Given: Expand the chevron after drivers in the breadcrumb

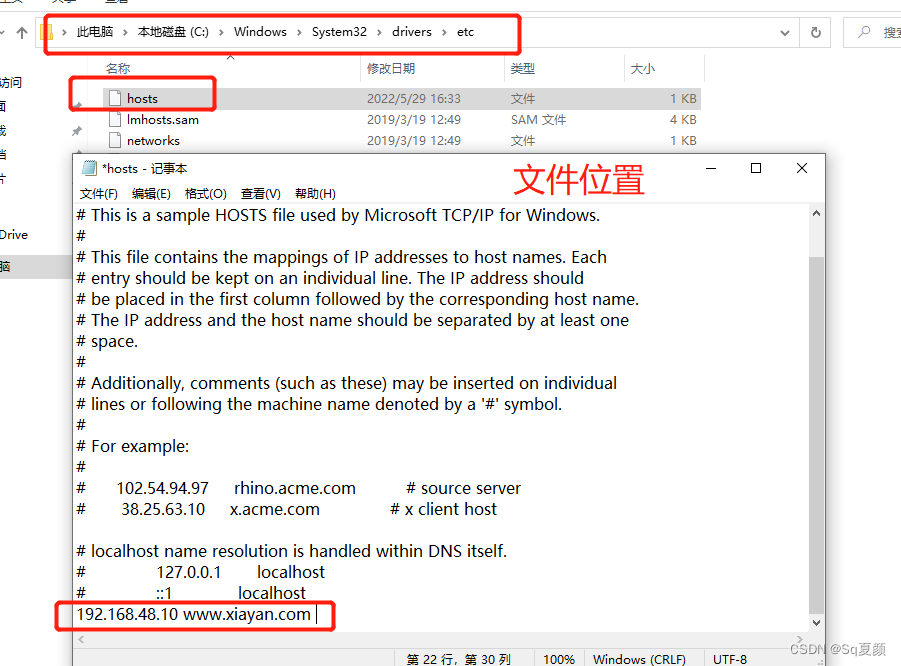Looking at the screenshot, I should (444, 32).
